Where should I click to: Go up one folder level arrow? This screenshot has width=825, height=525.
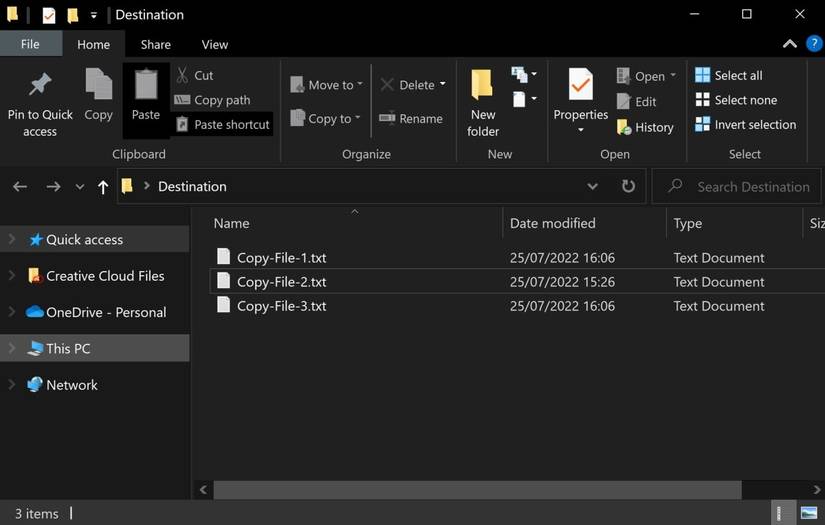103,187
